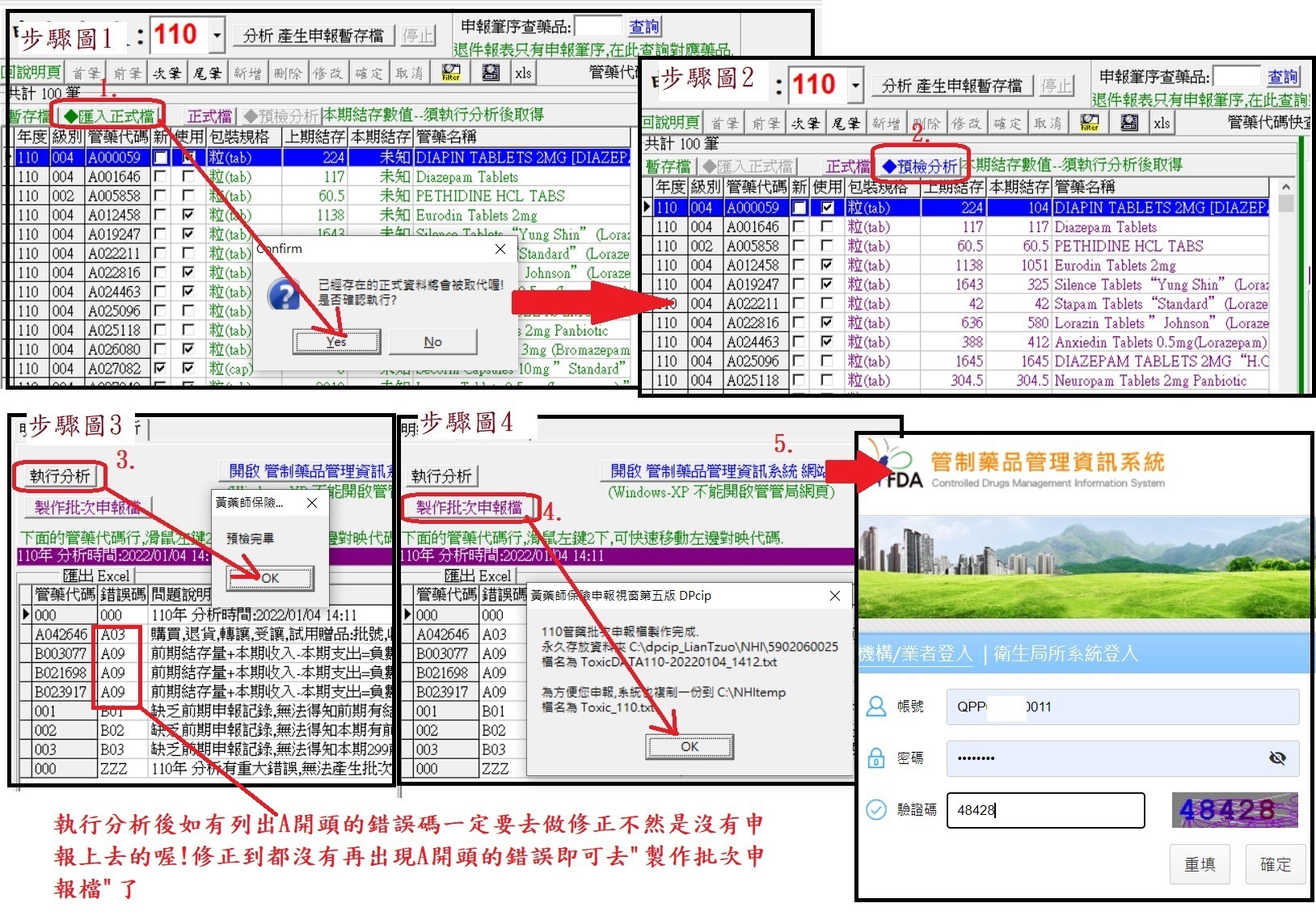Select the 預檢分析 tab in step 2

pyautogui.click(x=920, y=167)
